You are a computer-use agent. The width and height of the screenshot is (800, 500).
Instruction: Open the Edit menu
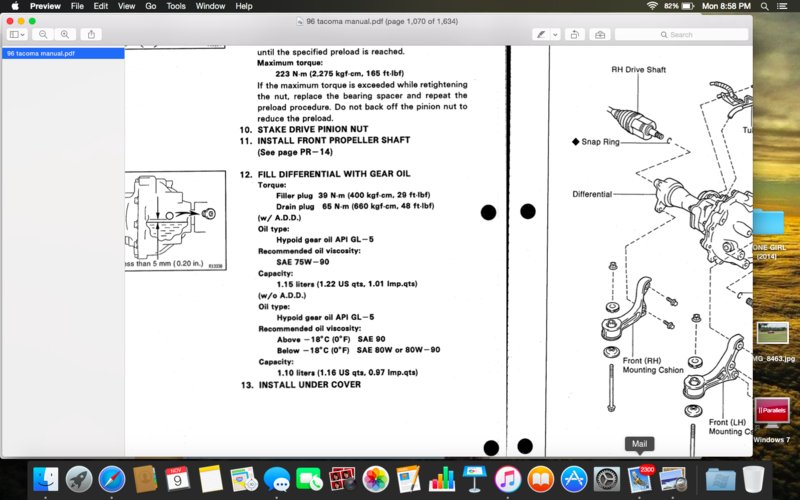(x=101, y=6)
